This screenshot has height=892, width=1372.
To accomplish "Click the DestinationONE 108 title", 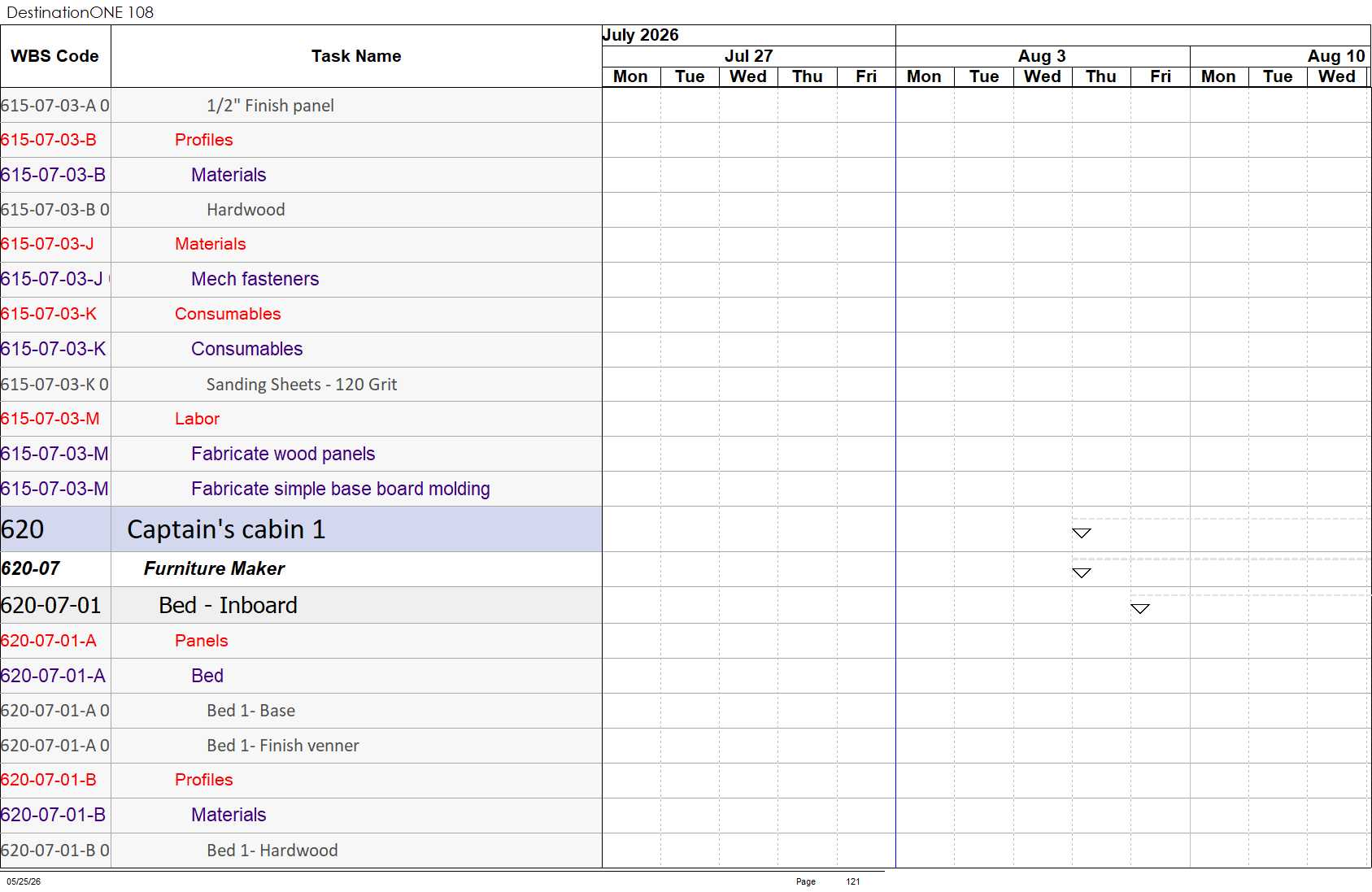I will pyautogui.click(x=80, y=12).
